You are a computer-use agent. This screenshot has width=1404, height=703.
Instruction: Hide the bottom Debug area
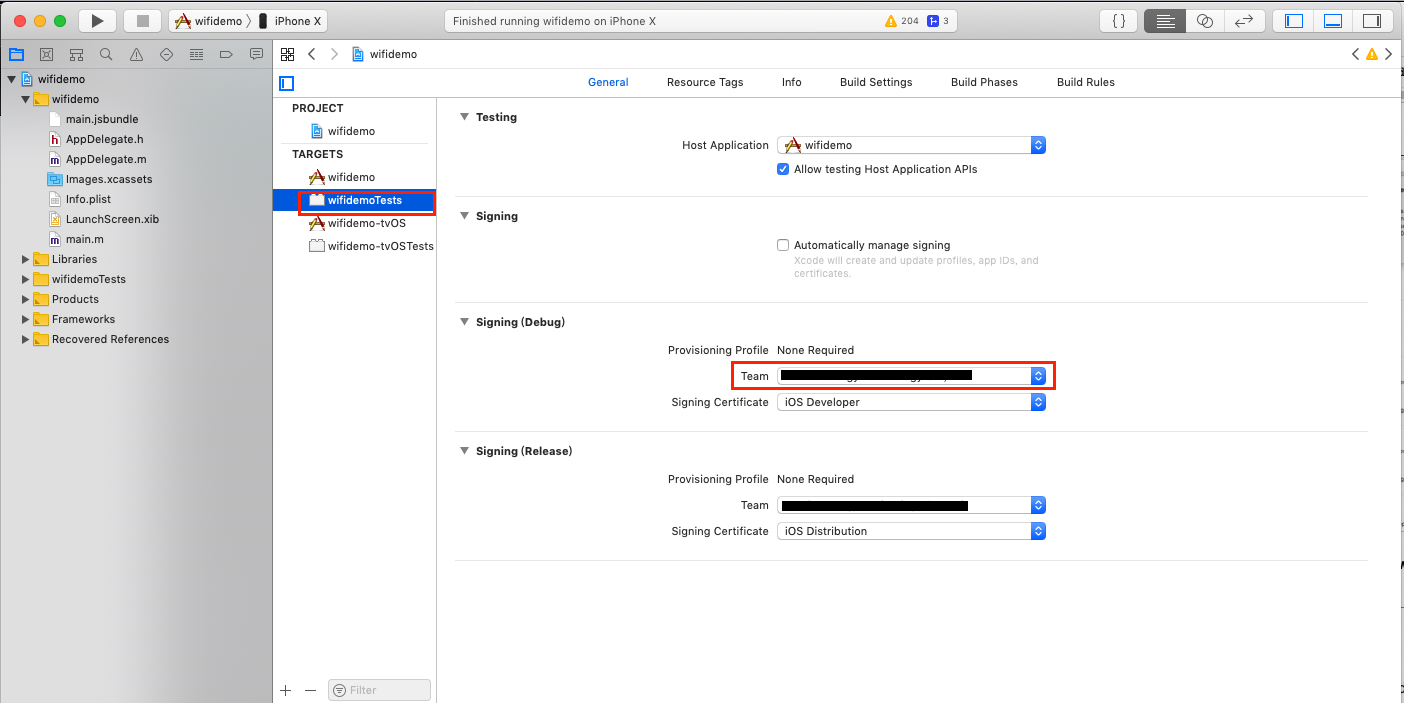[x=1332, y=21]
